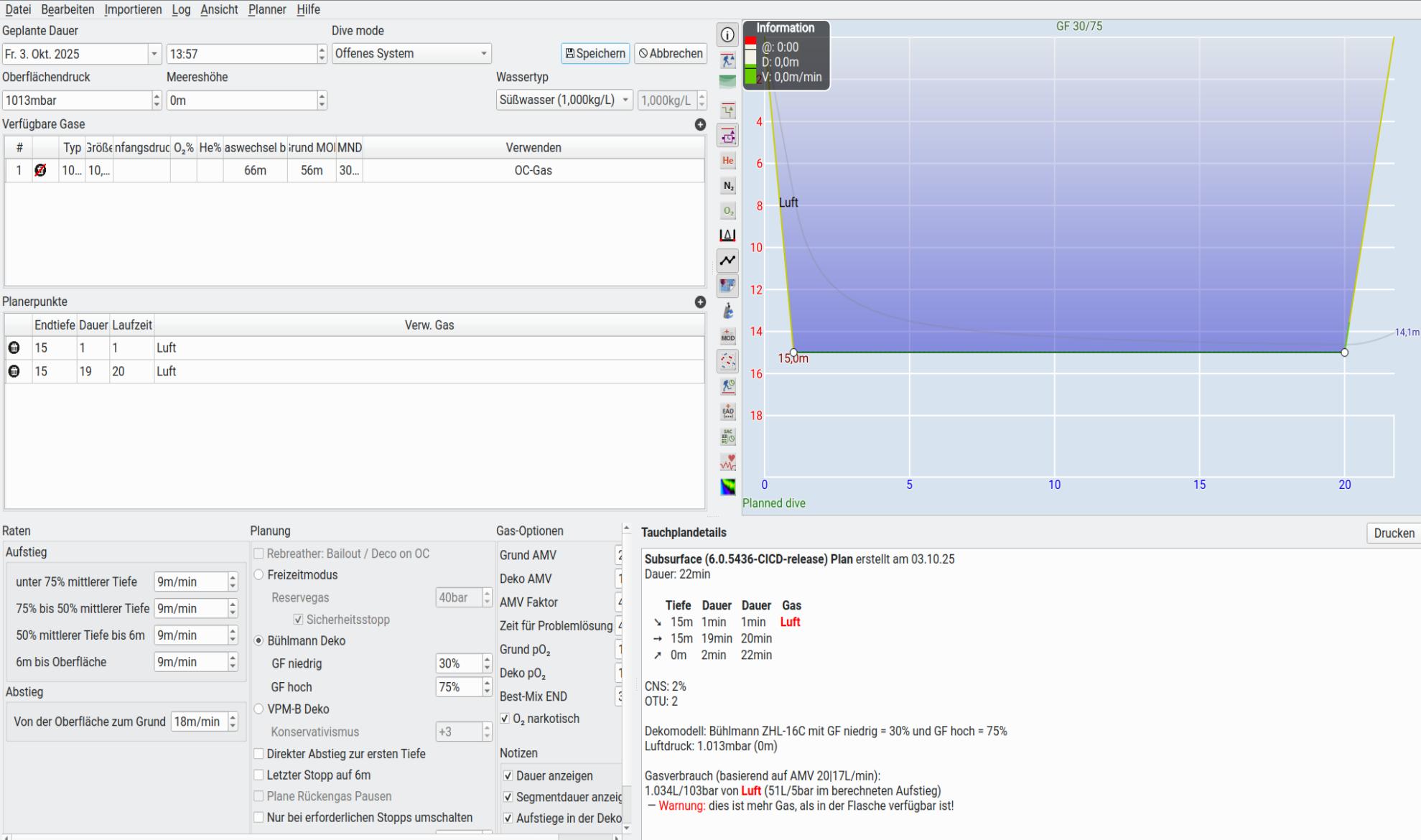Toggle the MOD display icon
This screenshot has height=840, width=1421.
(x=727, y=336)
